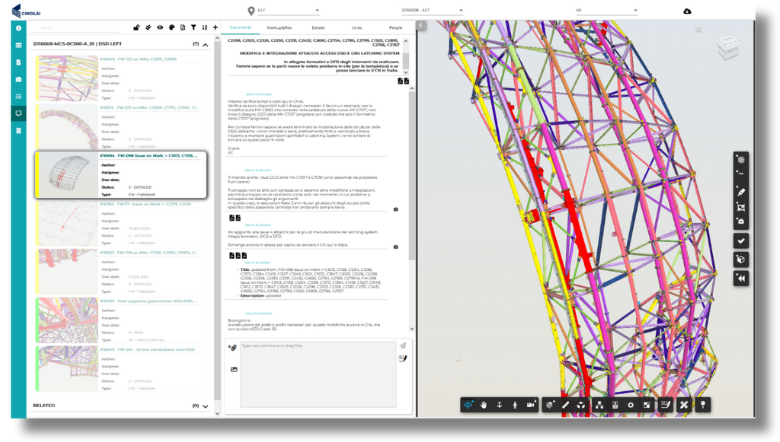Toggle the eye visibility icon in the issue toolbar

click(x=160, y=28)
